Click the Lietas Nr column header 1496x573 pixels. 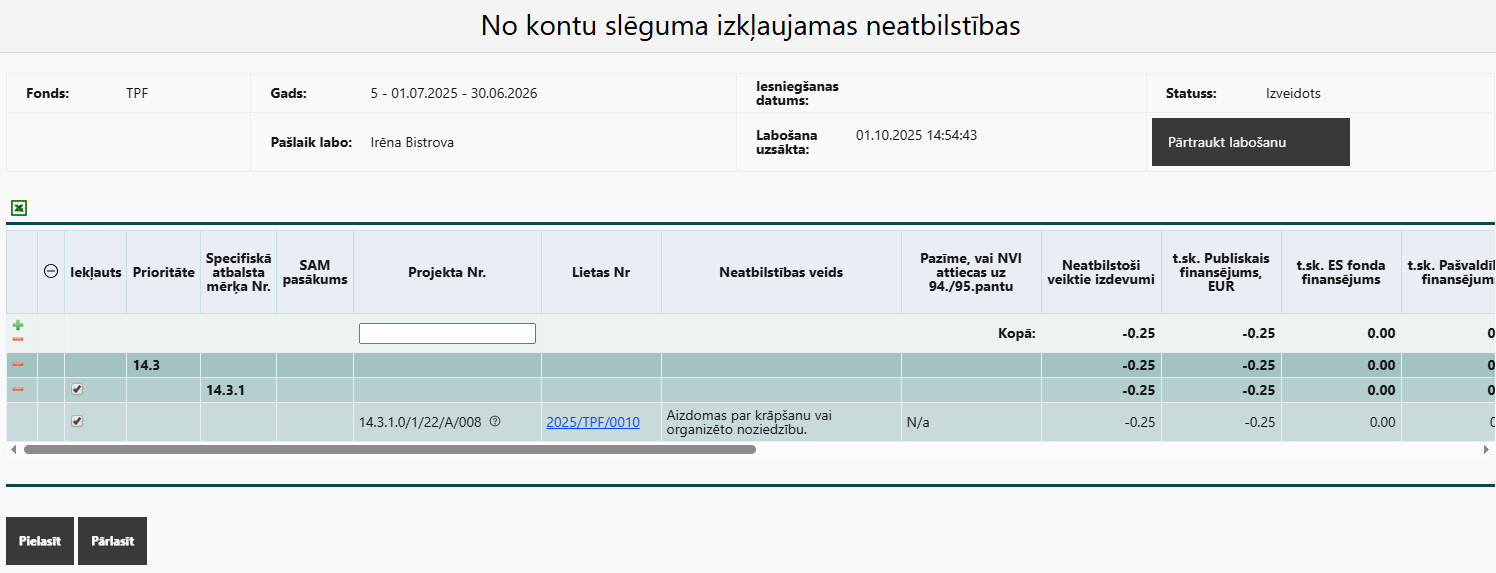point(601,272)
